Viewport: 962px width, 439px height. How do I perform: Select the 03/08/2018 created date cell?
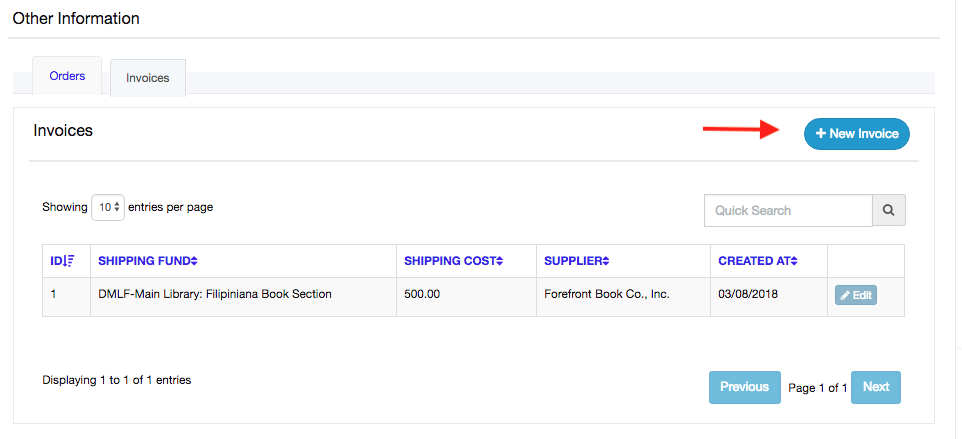[748, 295]
